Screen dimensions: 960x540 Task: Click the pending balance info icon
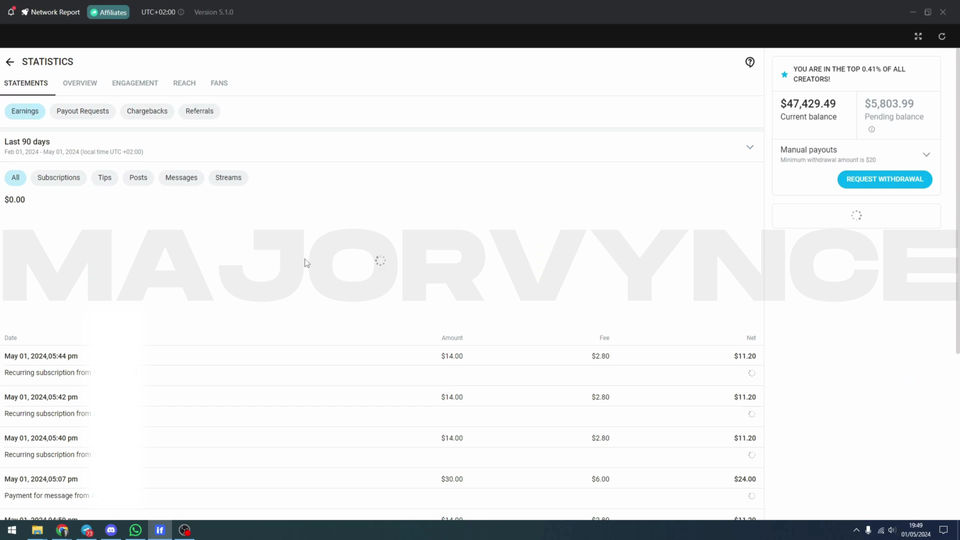(871, 129)
